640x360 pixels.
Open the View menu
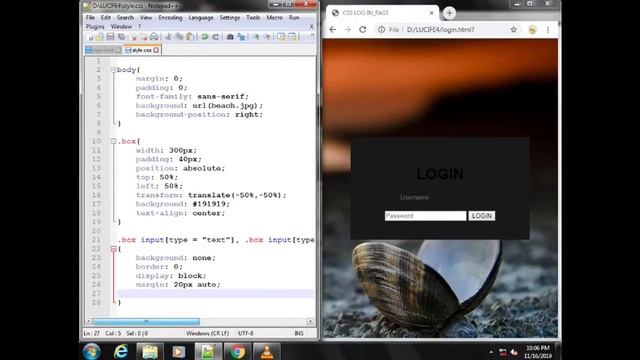[x=146, y=18]
